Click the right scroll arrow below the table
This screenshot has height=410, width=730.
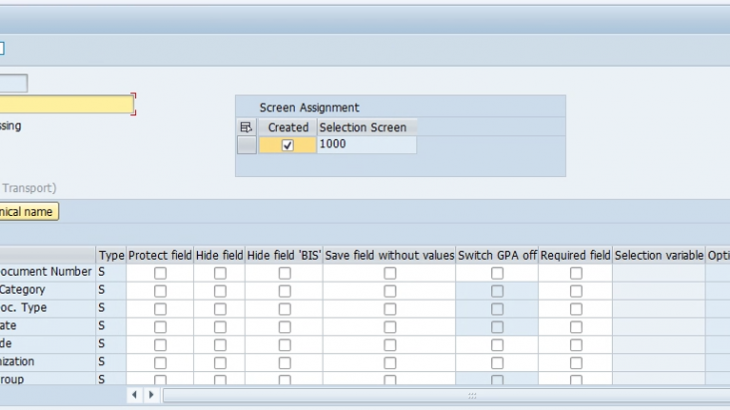(x=152, y=396)
